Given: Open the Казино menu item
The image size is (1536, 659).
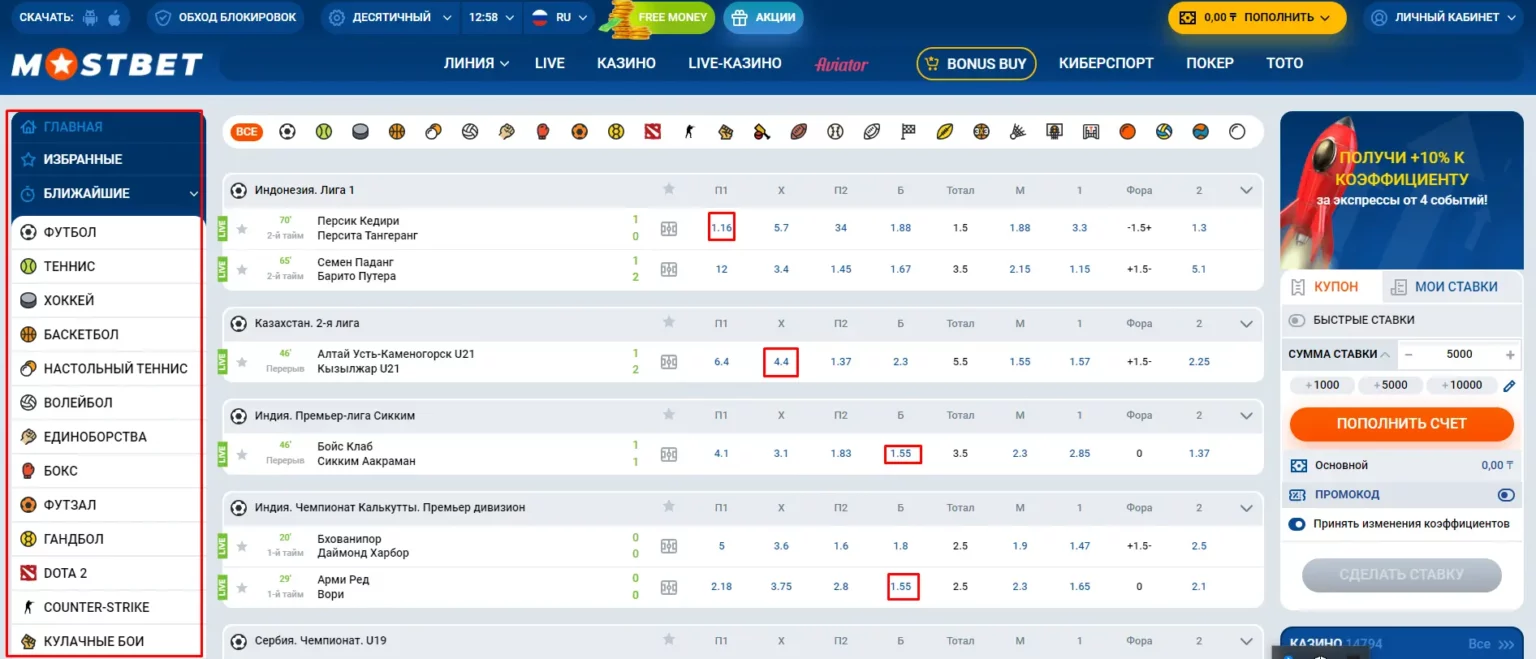Looking at the screenshot, I should pos(626,63).
